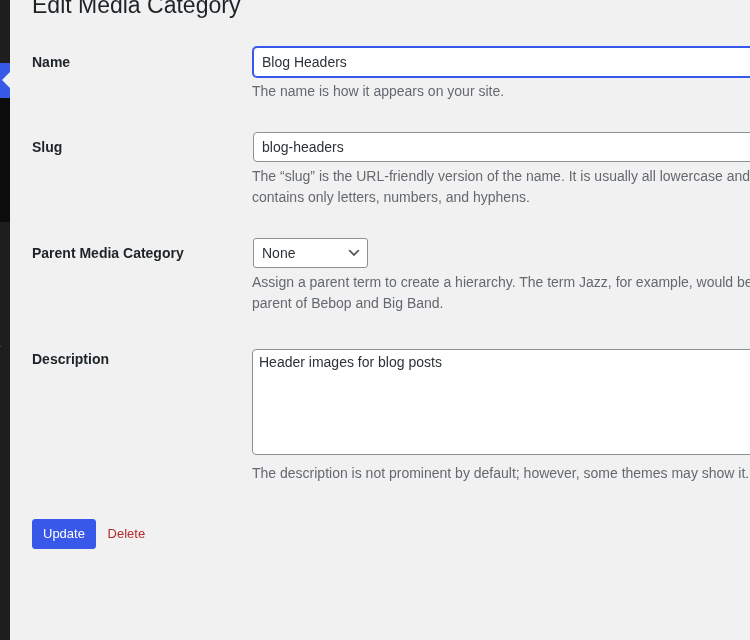Click the Edit Media Category heading
The width and height of the screenshot is (750, 640).
pyautogui.click(x=136, y=8)
